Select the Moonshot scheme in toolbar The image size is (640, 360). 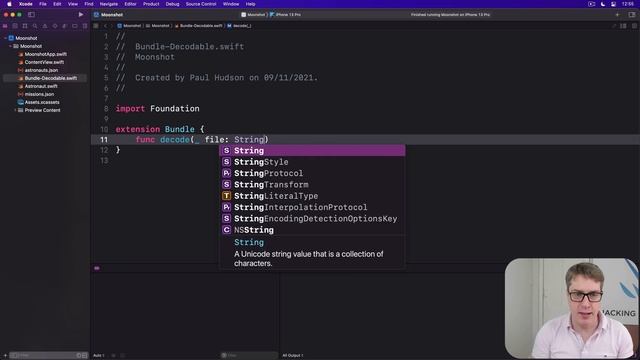point(253,15)
